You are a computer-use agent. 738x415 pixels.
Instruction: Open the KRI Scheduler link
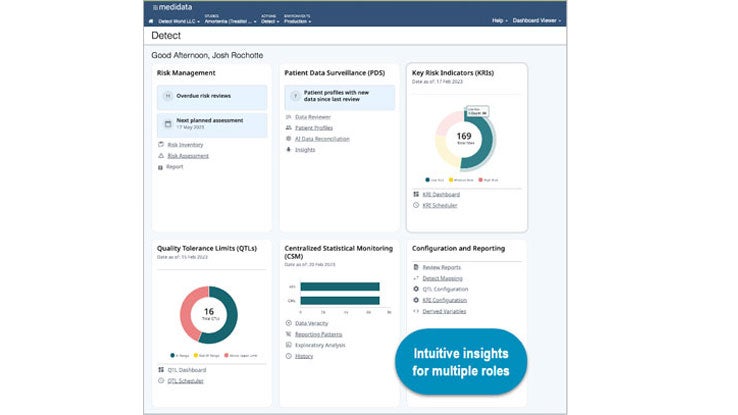pos(440,205)
